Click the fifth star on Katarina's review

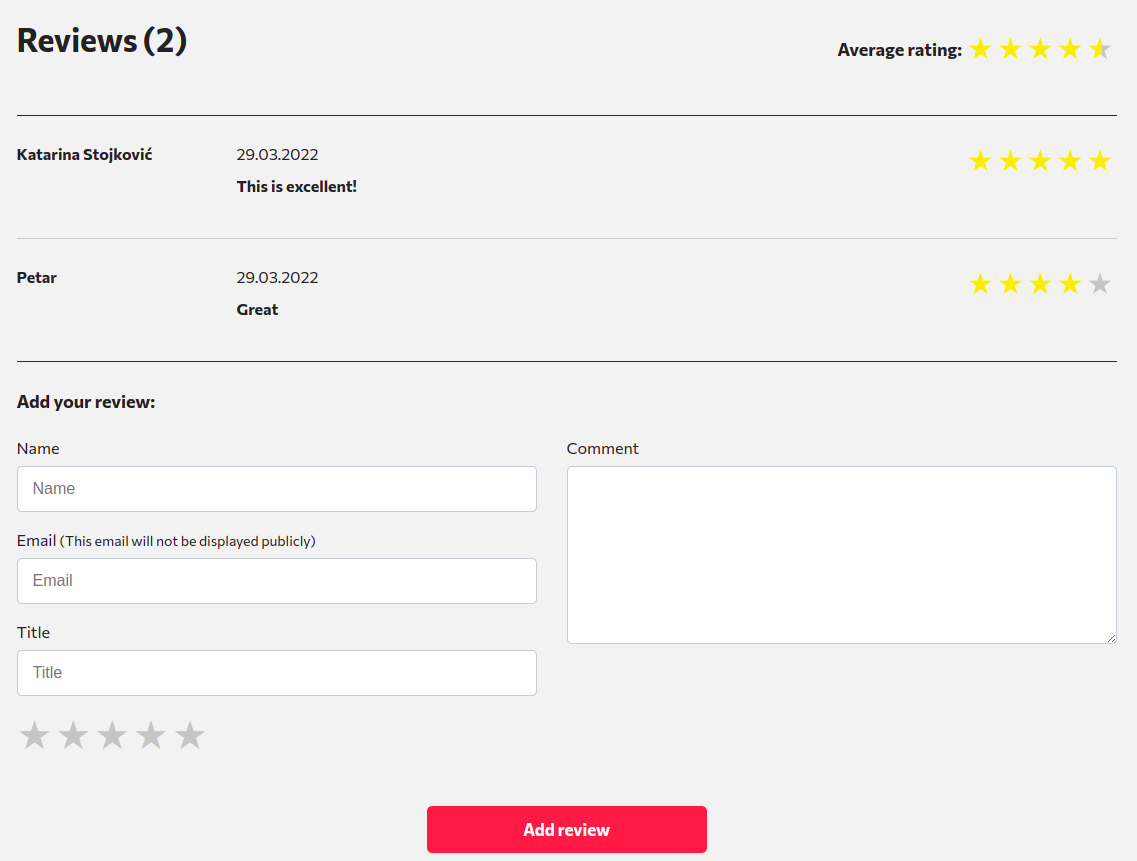tap(1100, 162)
